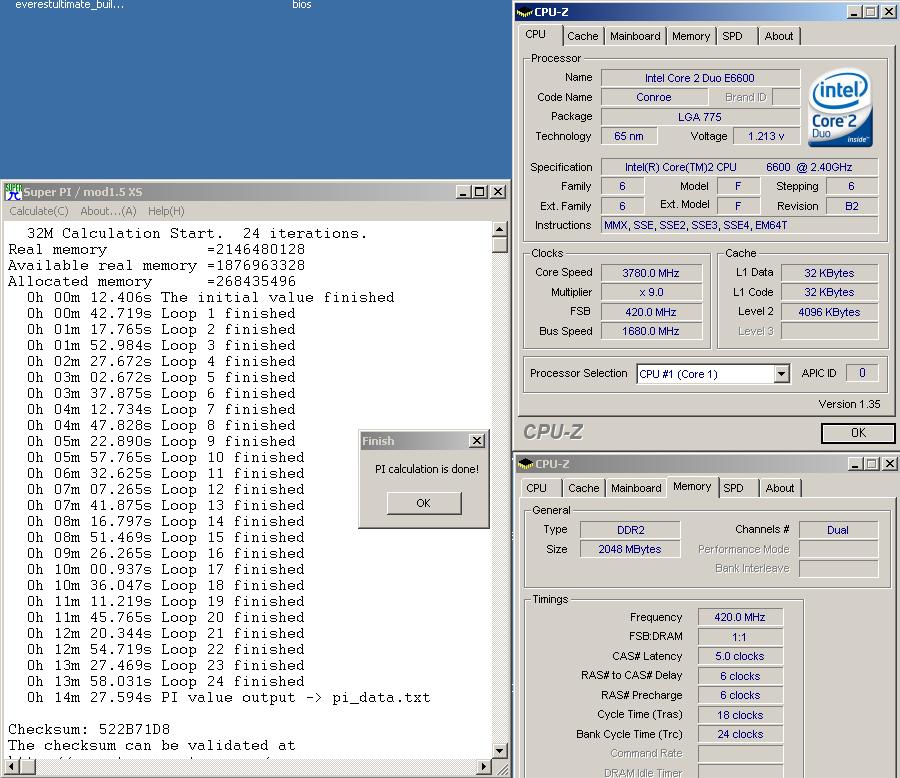Switch to About tab in upper CPU-Z
The height and width of the screenshot is (778, 900).
[778, 36]
